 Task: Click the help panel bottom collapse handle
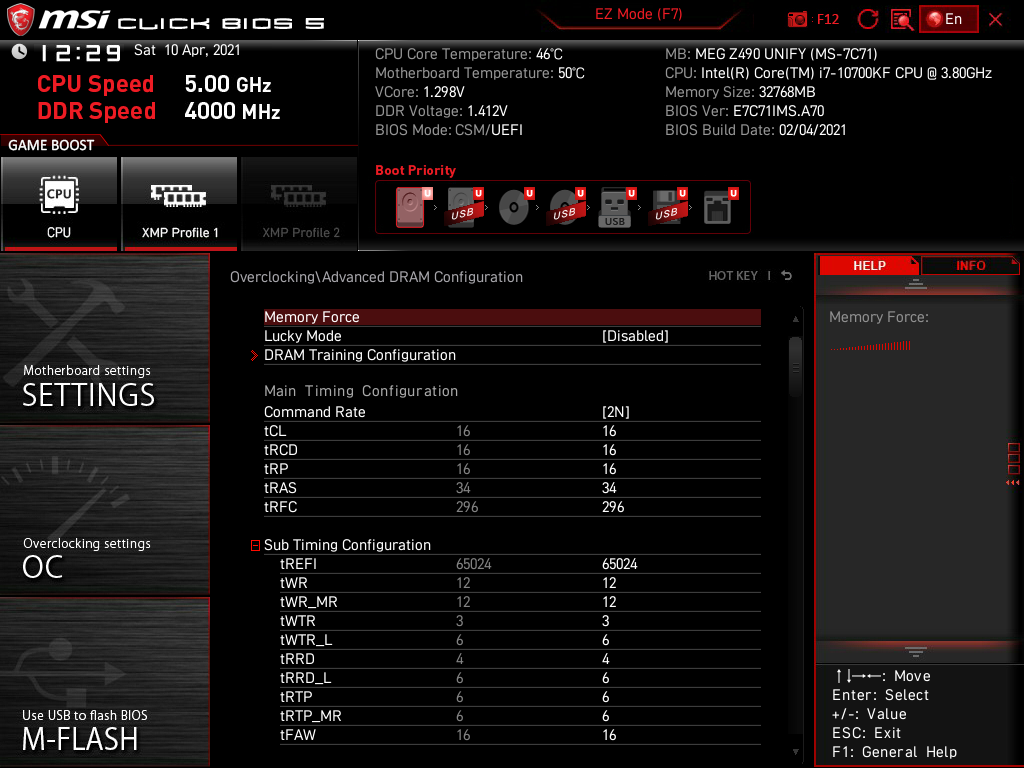click(x=916, y=652)
